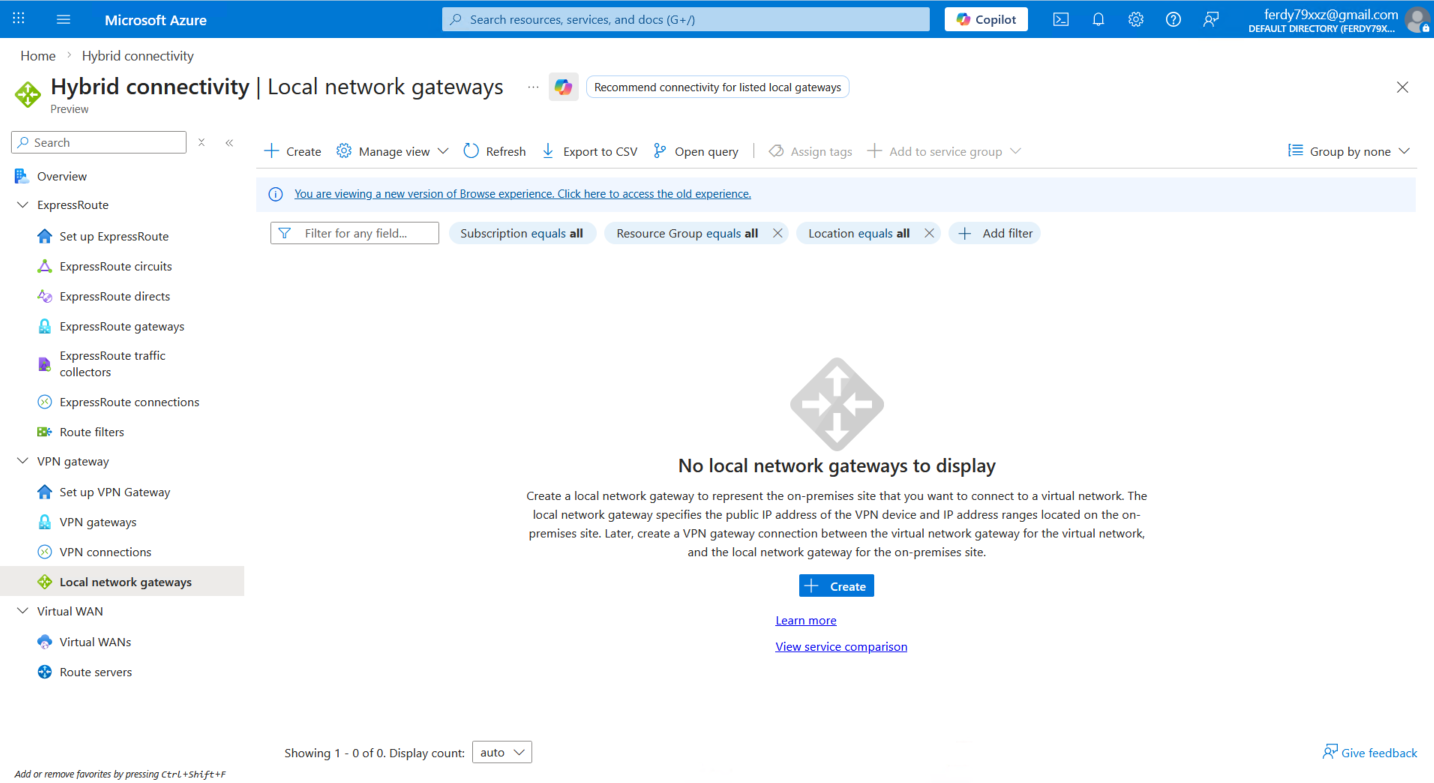Screen dimensions: 1434x783
Task: Open the Cloud Shell terminal icon
Action: click(1061, 19)
